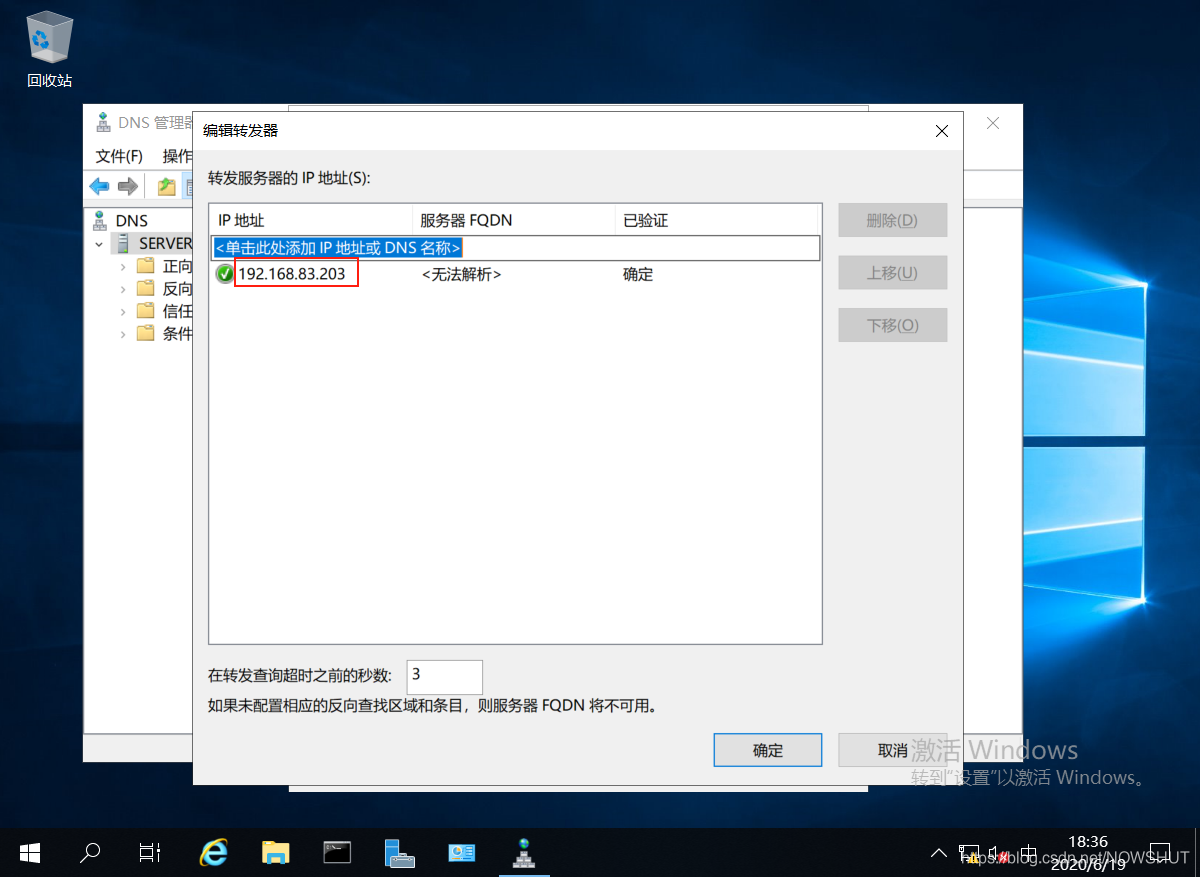Open the Recycle Bin desktop icon
The image size is (1200, 877).
[49, 50]
